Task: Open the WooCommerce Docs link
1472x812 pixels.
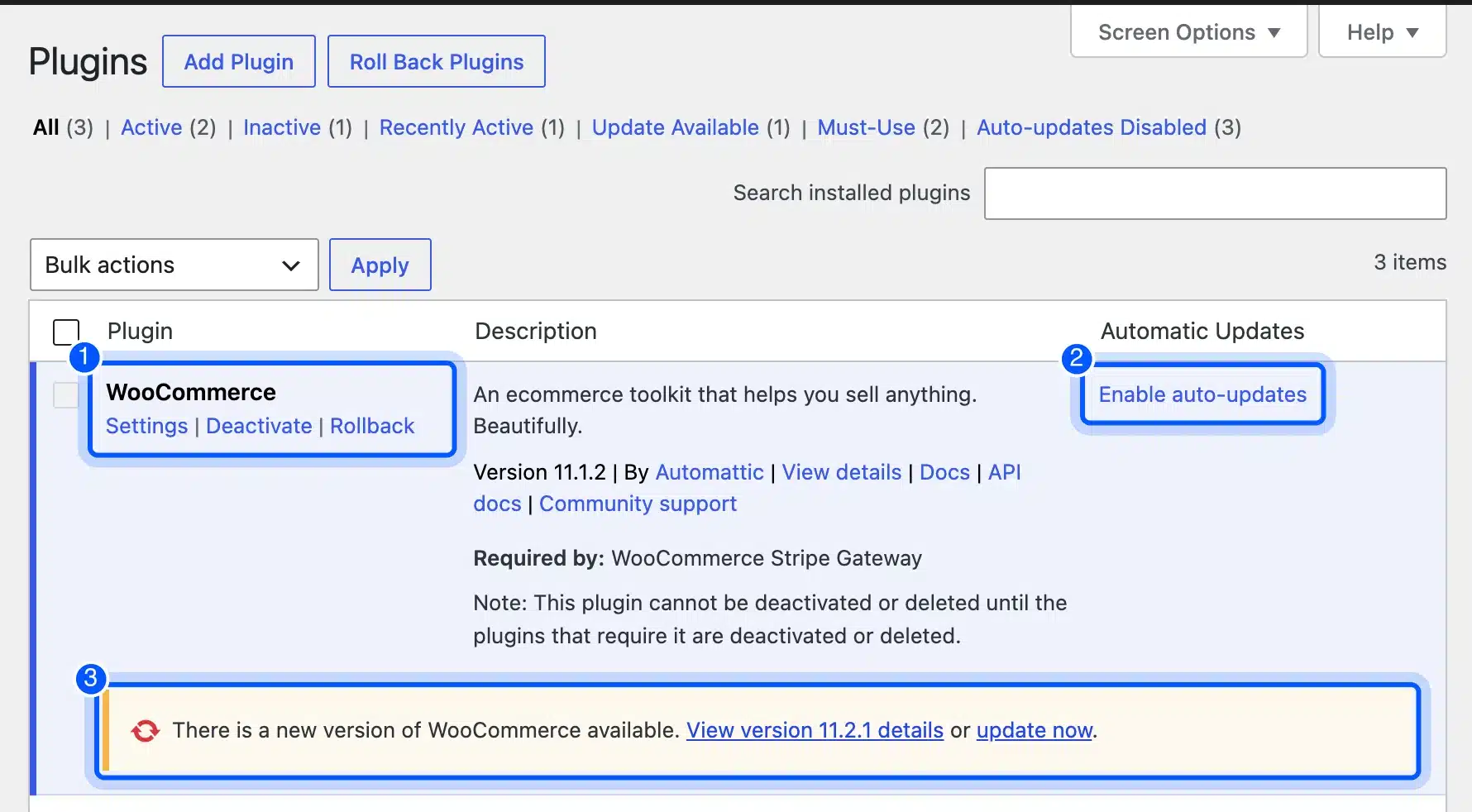Action: (944, 472)
